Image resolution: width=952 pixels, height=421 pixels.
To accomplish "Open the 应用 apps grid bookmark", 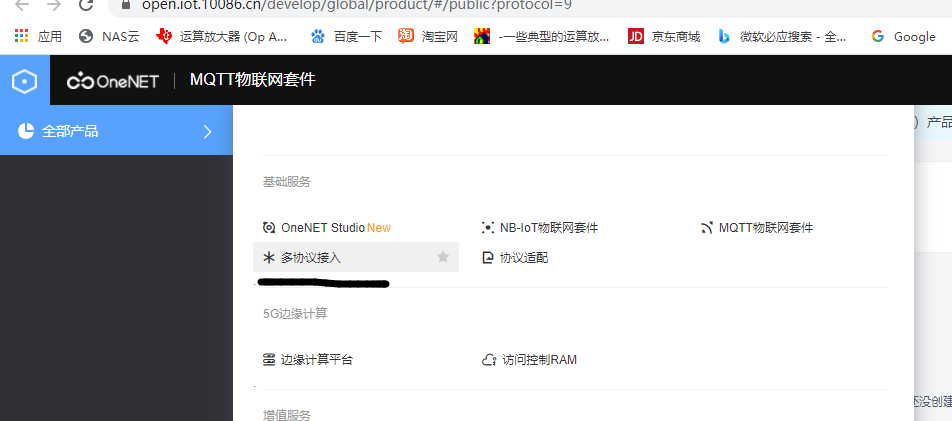I will (x=38, y=36).
